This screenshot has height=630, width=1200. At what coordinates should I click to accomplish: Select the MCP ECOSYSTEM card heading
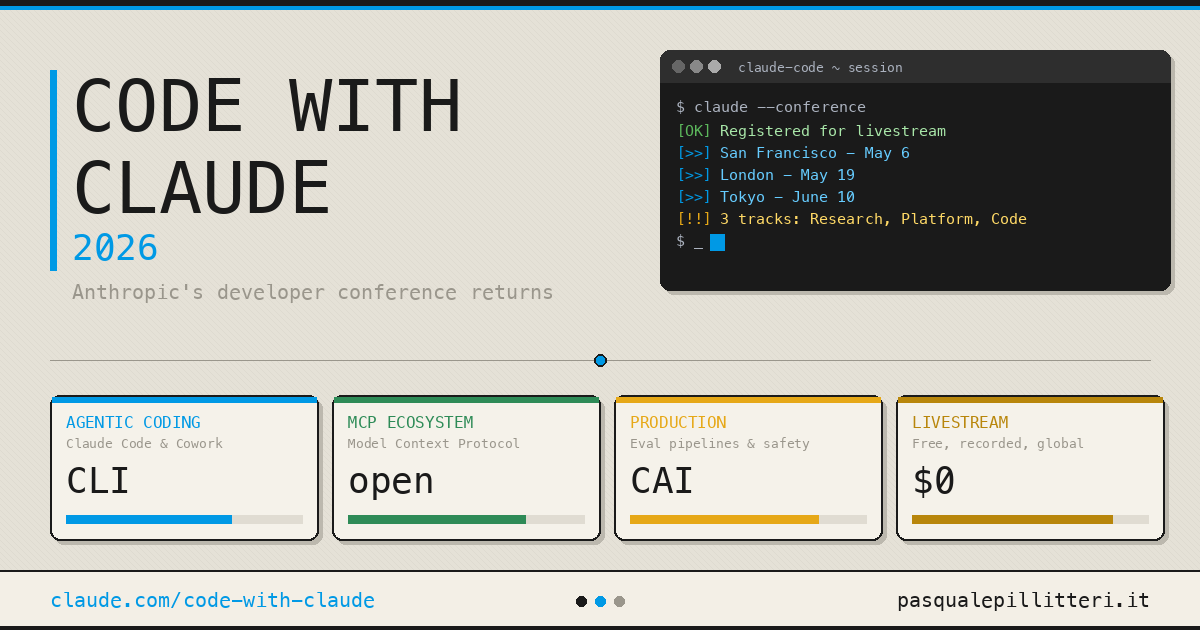pyautogui.click(x=410, y=422)
